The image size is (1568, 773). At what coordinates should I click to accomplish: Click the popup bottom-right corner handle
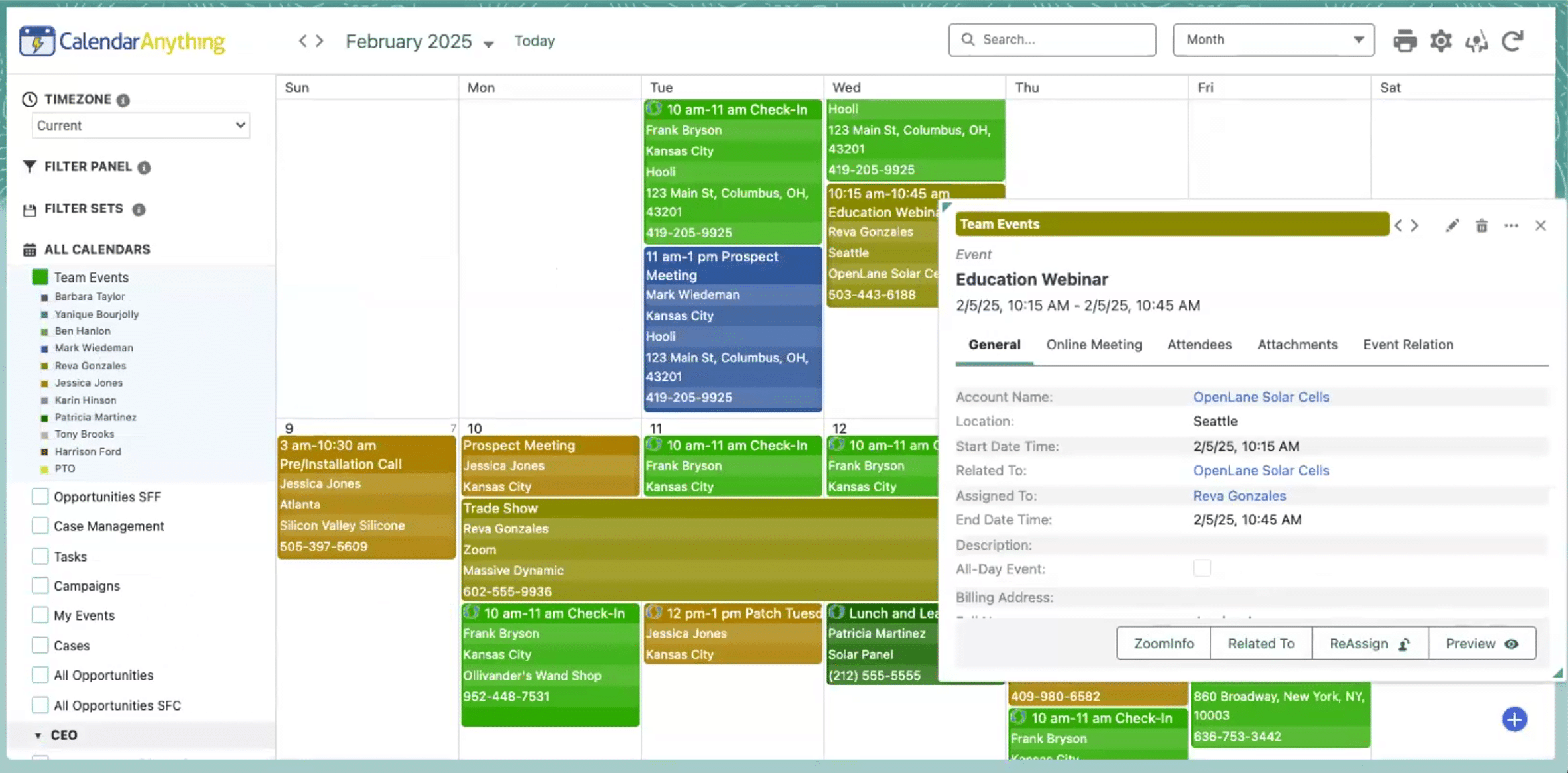(1557, 673)
